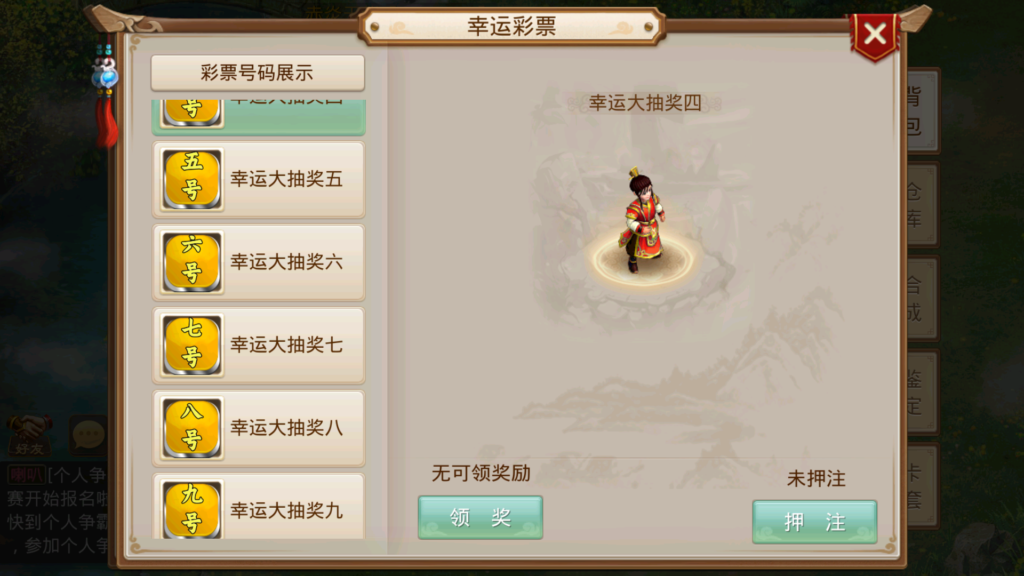Click the gold 七号 lottery icon
This screenshot has width=1024, height=576.
pos(192,345)
